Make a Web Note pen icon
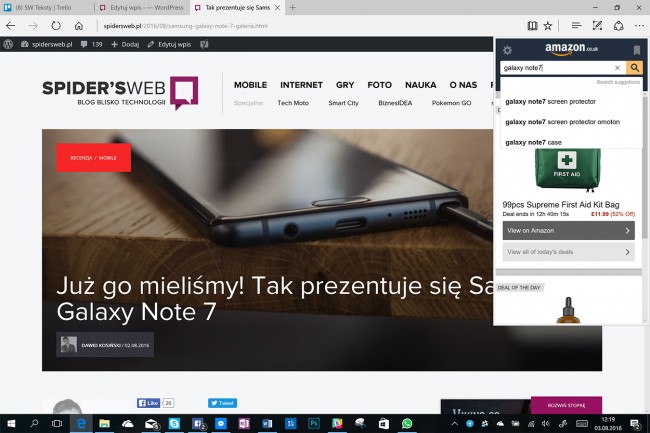This screenshot has width=650, height=433. (x=597, y=26)
